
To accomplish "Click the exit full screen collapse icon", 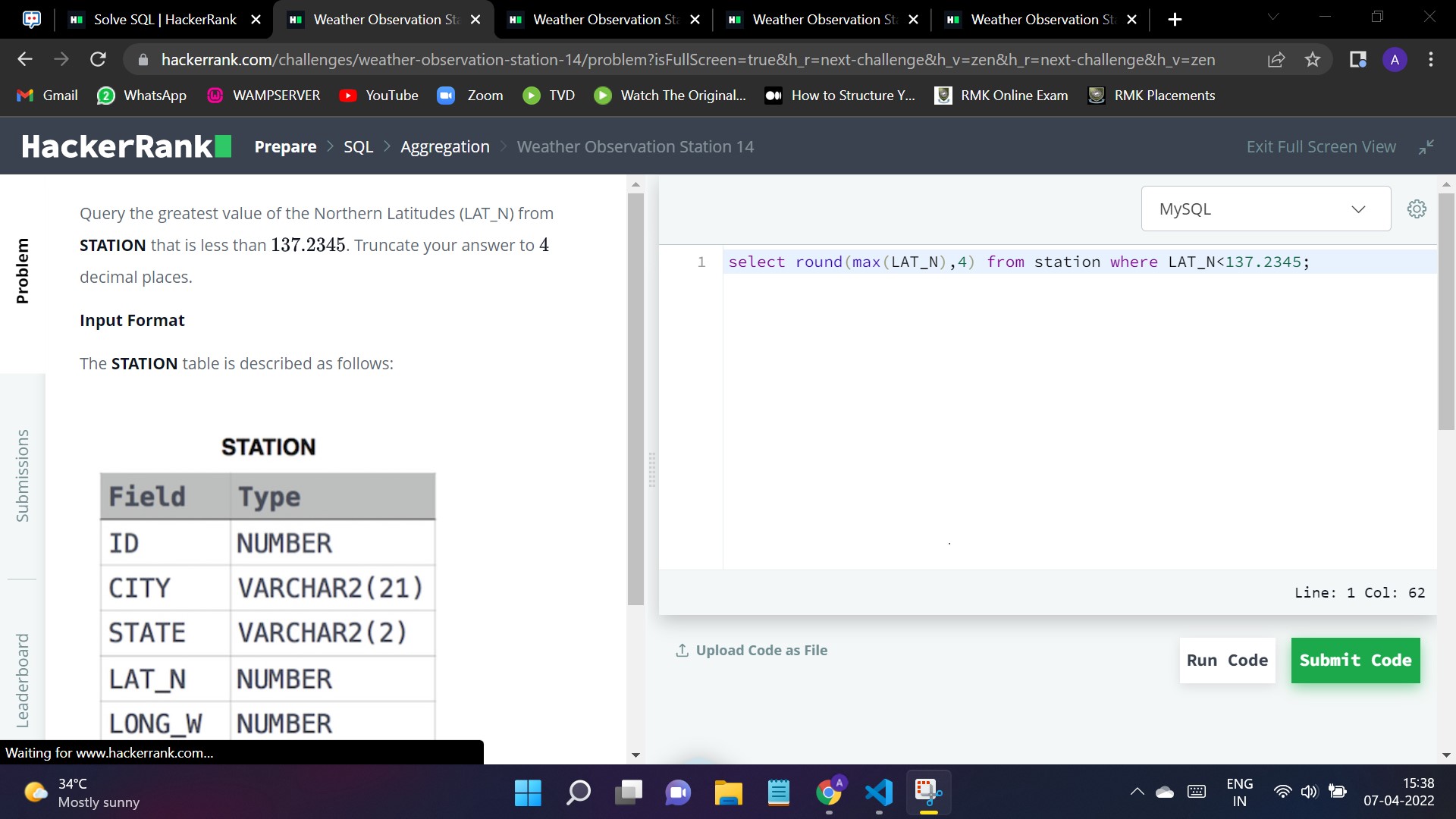I will (x=1426, y=147).
